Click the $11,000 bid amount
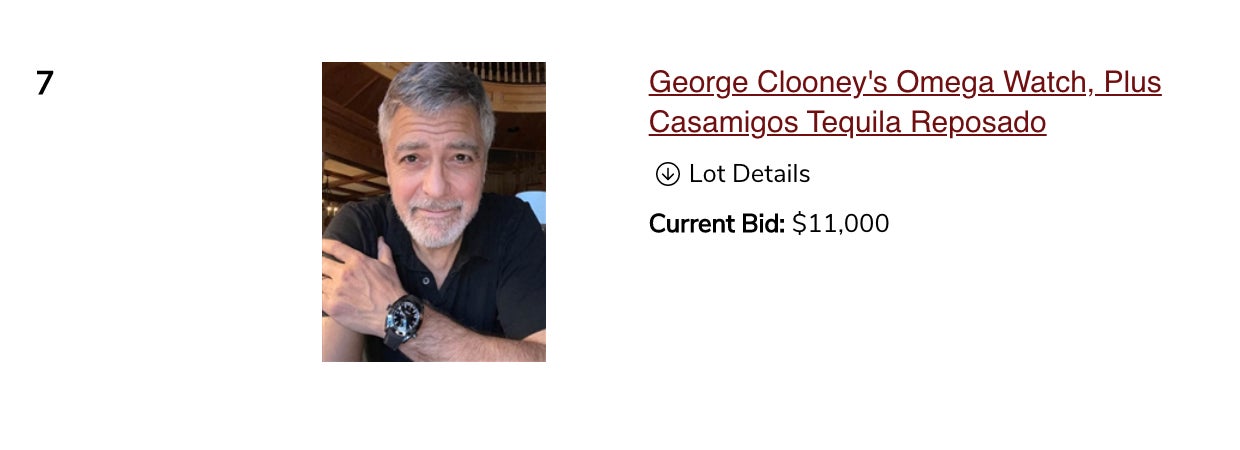The width and height of the screenshot is (1240, 450). pyautogui.click(x=840, y=224)
